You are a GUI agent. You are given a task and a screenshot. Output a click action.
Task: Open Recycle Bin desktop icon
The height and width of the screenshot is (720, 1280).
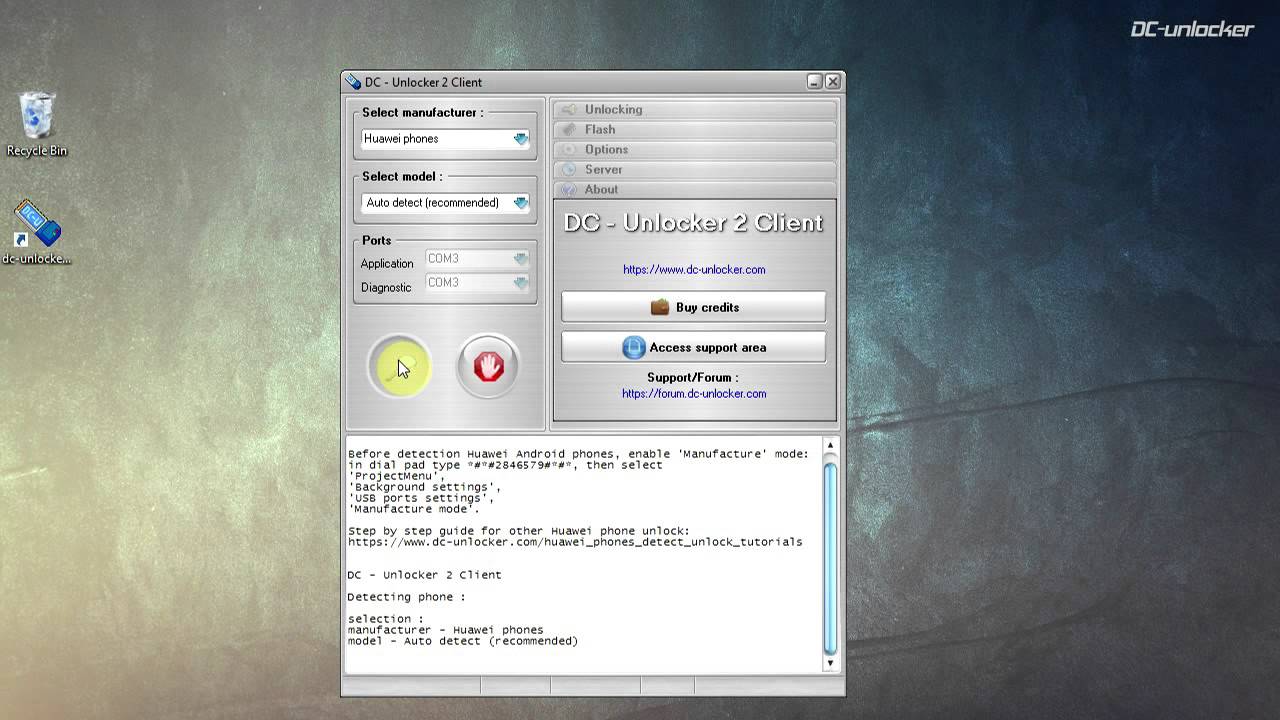tap(37, 125)
